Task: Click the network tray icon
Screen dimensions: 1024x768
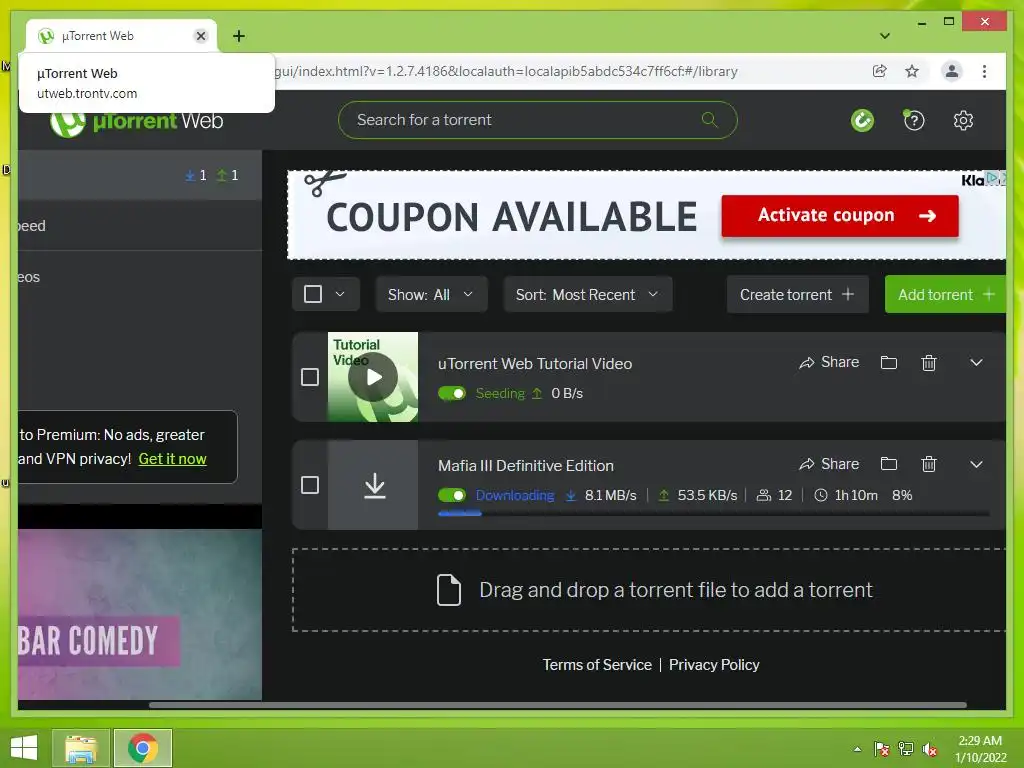Action: 906,749
